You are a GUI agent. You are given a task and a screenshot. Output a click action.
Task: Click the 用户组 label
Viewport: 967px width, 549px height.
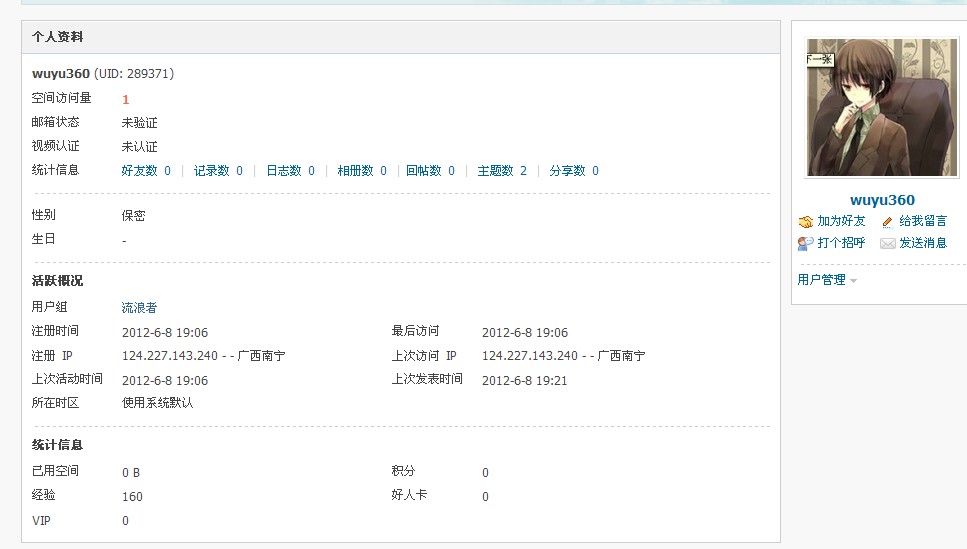(49, 307)
